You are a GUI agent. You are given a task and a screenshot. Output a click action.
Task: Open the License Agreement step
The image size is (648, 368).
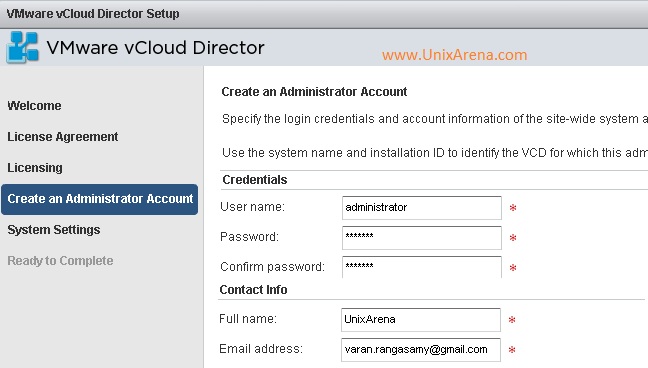point(63,137)
